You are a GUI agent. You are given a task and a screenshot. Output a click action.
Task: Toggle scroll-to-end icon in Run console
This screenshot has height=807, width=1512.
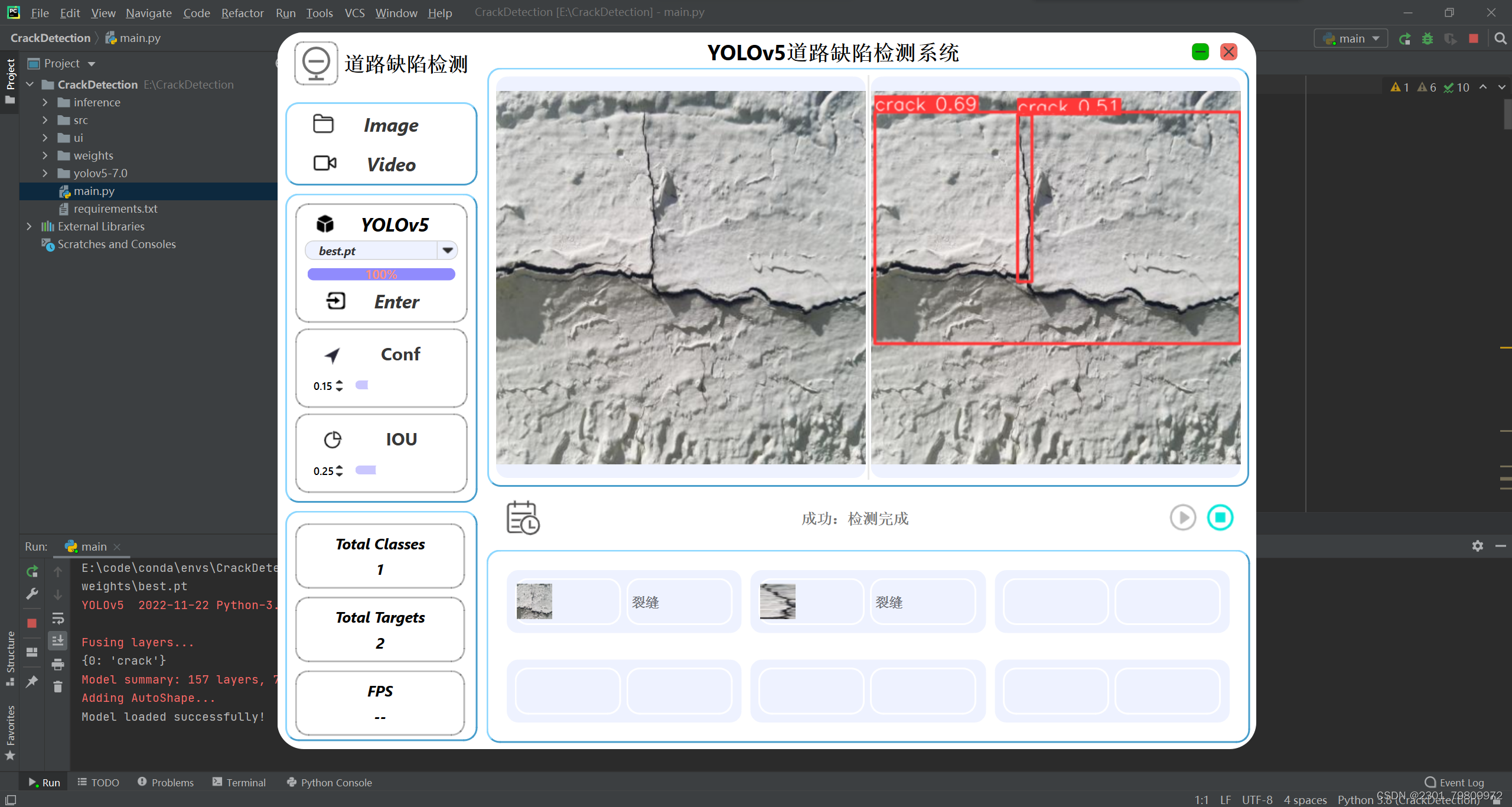pos(58,641)
